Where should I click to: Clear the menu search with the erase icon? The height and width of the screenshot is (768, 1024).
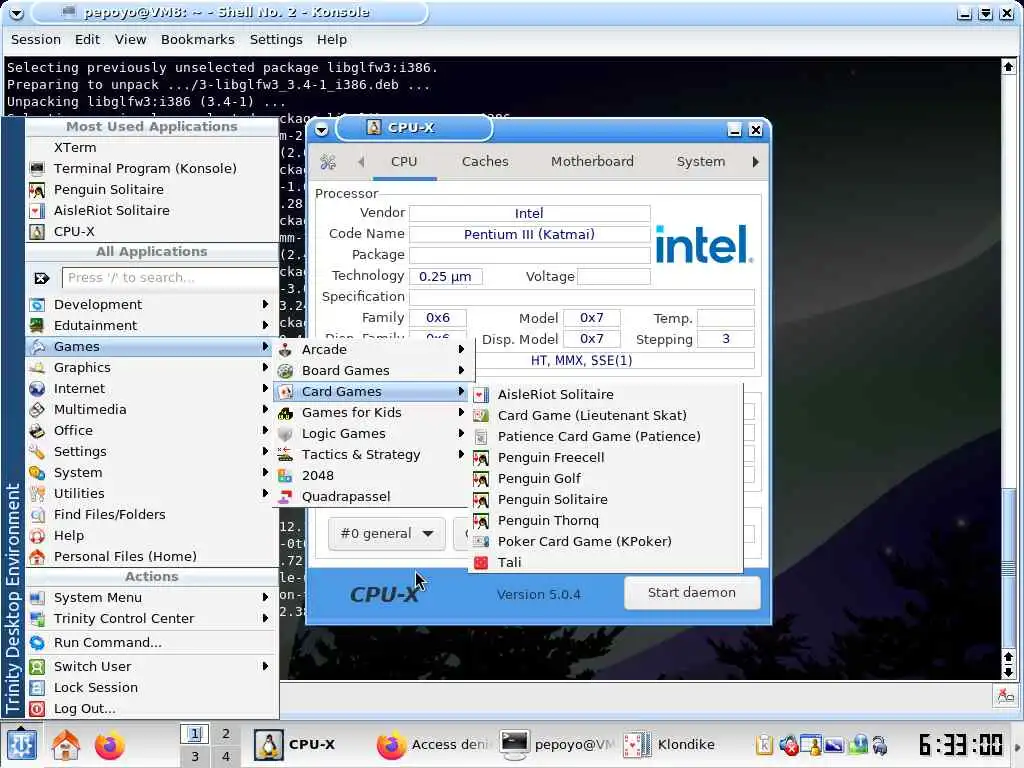(42, 278)
